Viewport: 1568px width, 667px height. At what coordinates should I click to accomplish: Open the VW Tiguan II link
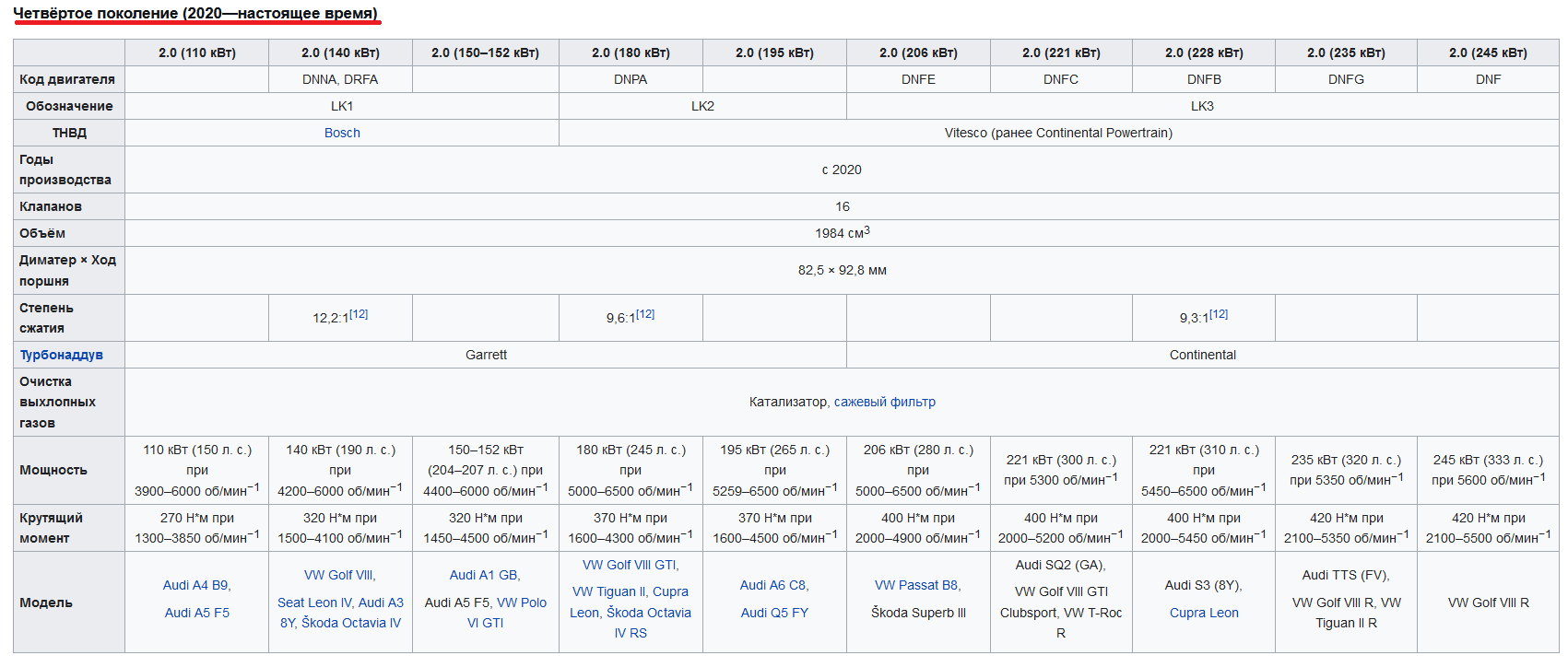609,591
